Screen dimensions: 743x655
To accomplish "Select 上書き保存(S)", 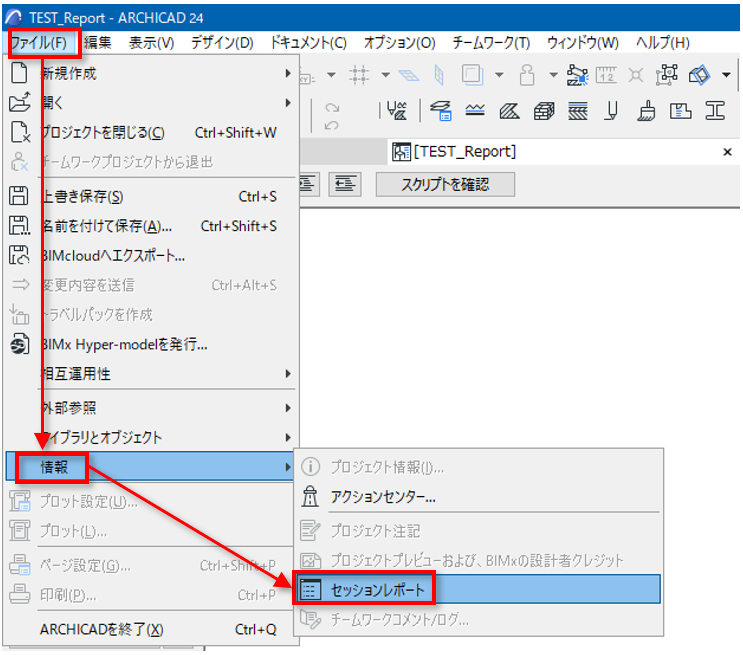I will click(x=151, y=196).
